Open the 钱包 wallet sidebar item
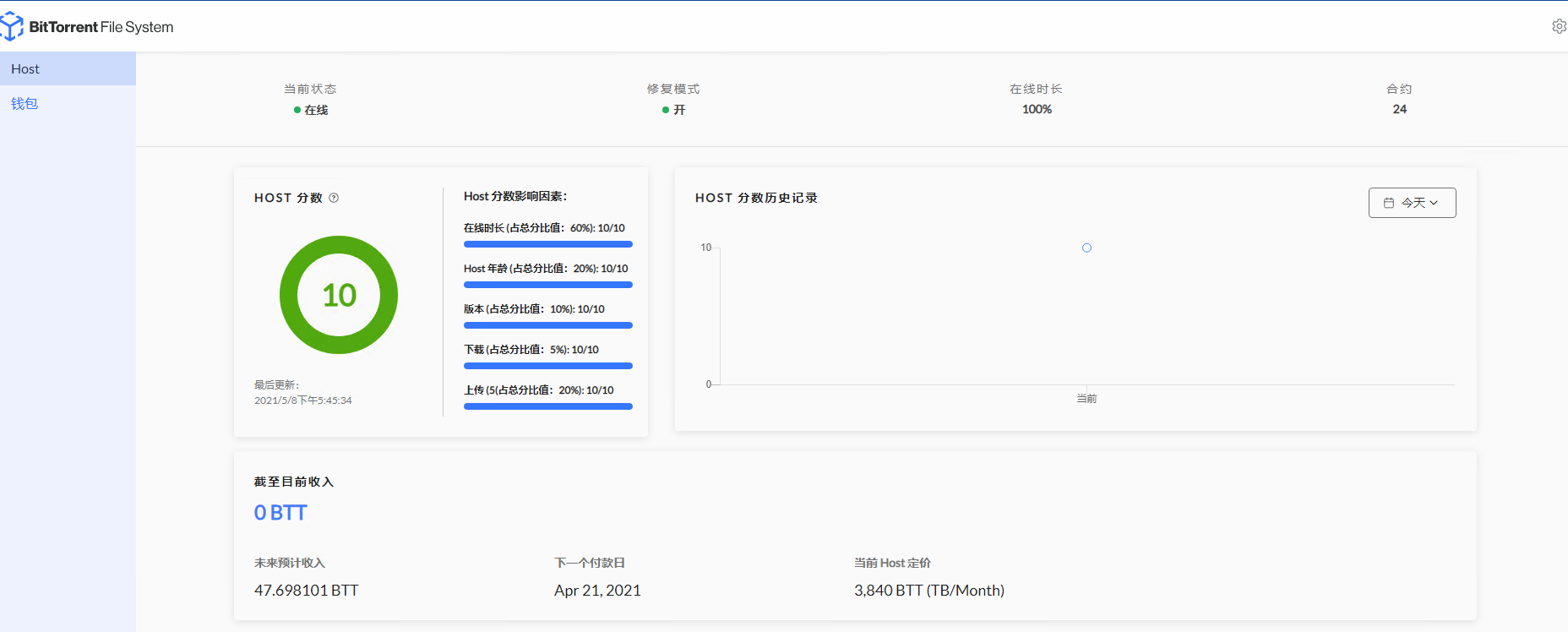Viewport: 1568px width, 632px height. [x=24, y=103]
